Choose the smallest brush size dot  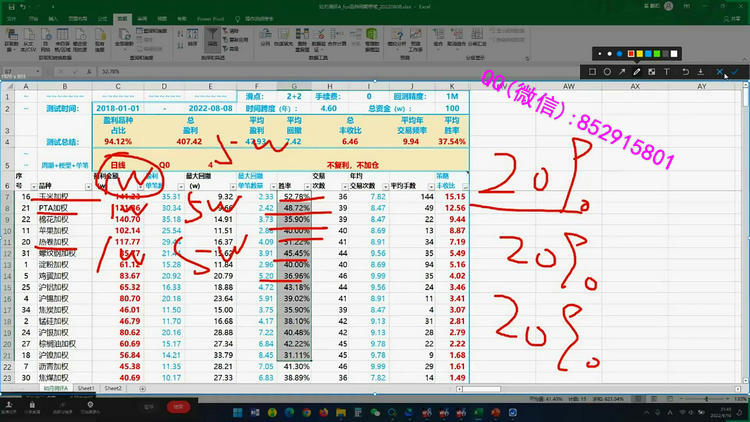[x=599, y=53]
